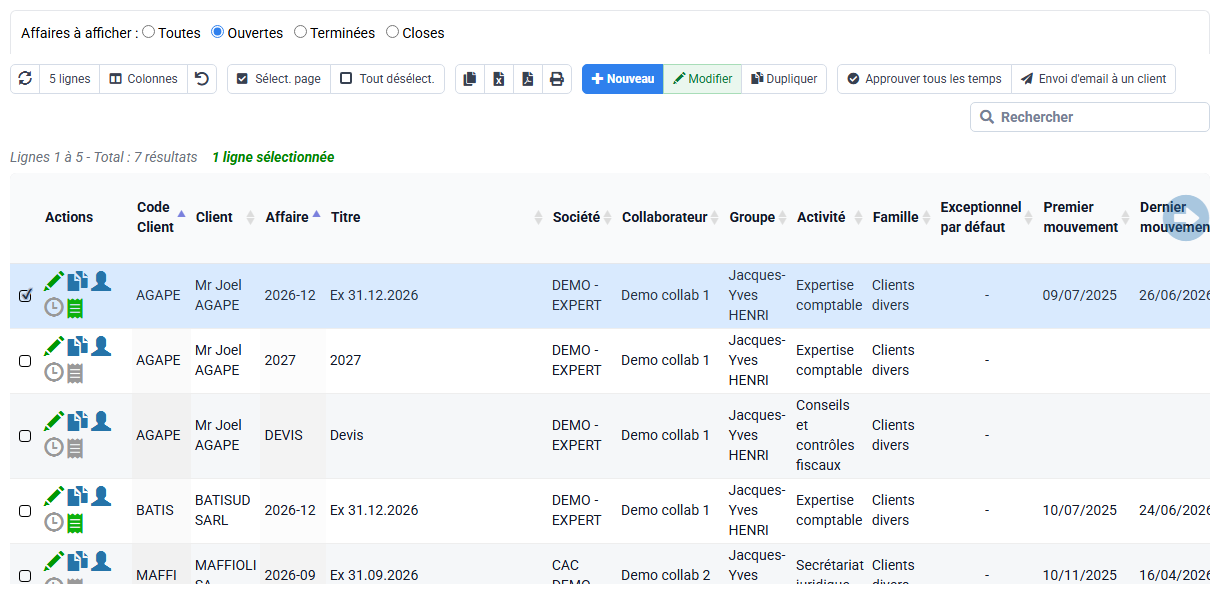Click the 10/07/2025 premier mouvement date

[1080, 510]
